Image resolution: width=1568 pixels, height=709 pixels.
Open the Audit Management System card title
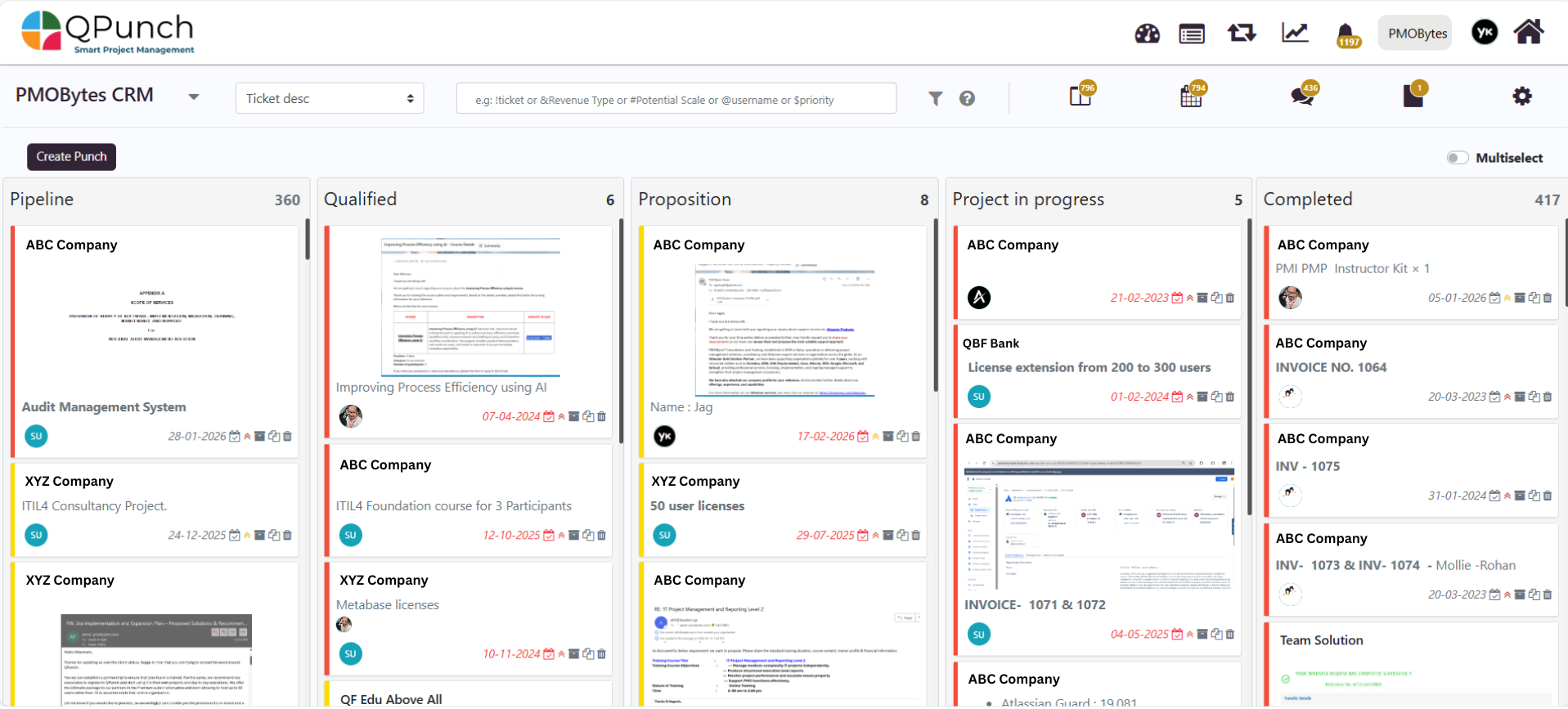click(x=104, y=407)
